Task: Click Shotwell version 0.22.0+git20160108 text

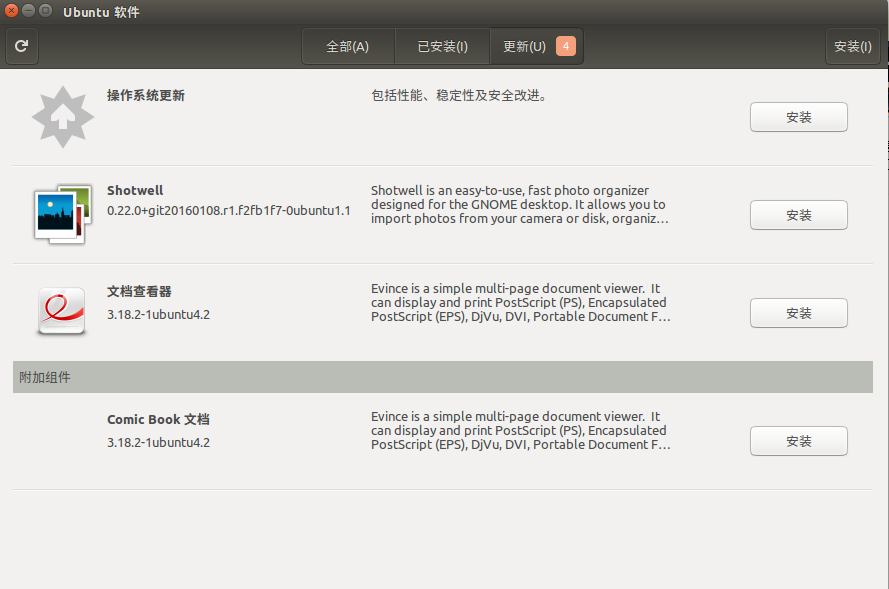Action: click(228, 211)
